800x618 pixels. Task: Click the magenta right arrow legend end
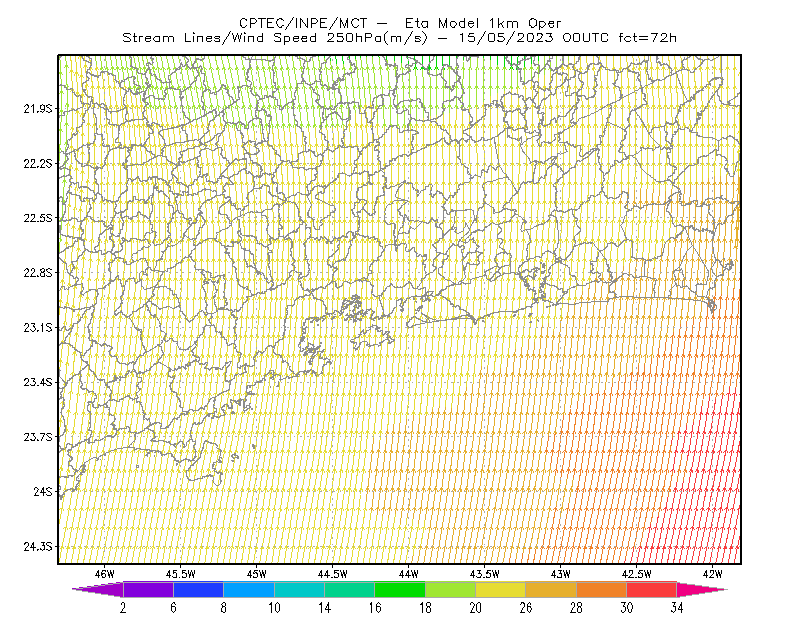(x=702, y=589)
